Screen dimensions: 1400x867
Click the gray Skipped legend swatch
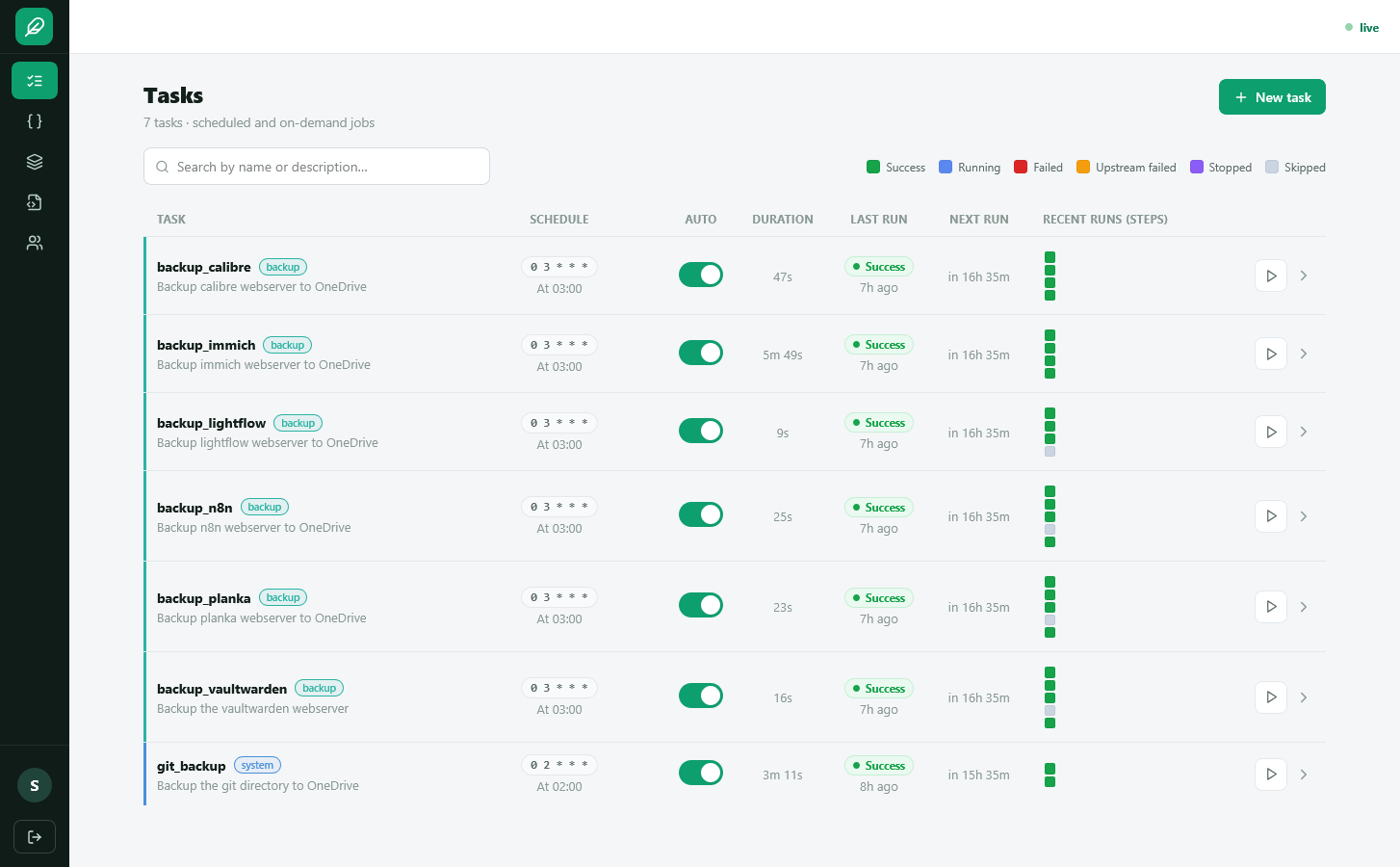point(1272,167)
